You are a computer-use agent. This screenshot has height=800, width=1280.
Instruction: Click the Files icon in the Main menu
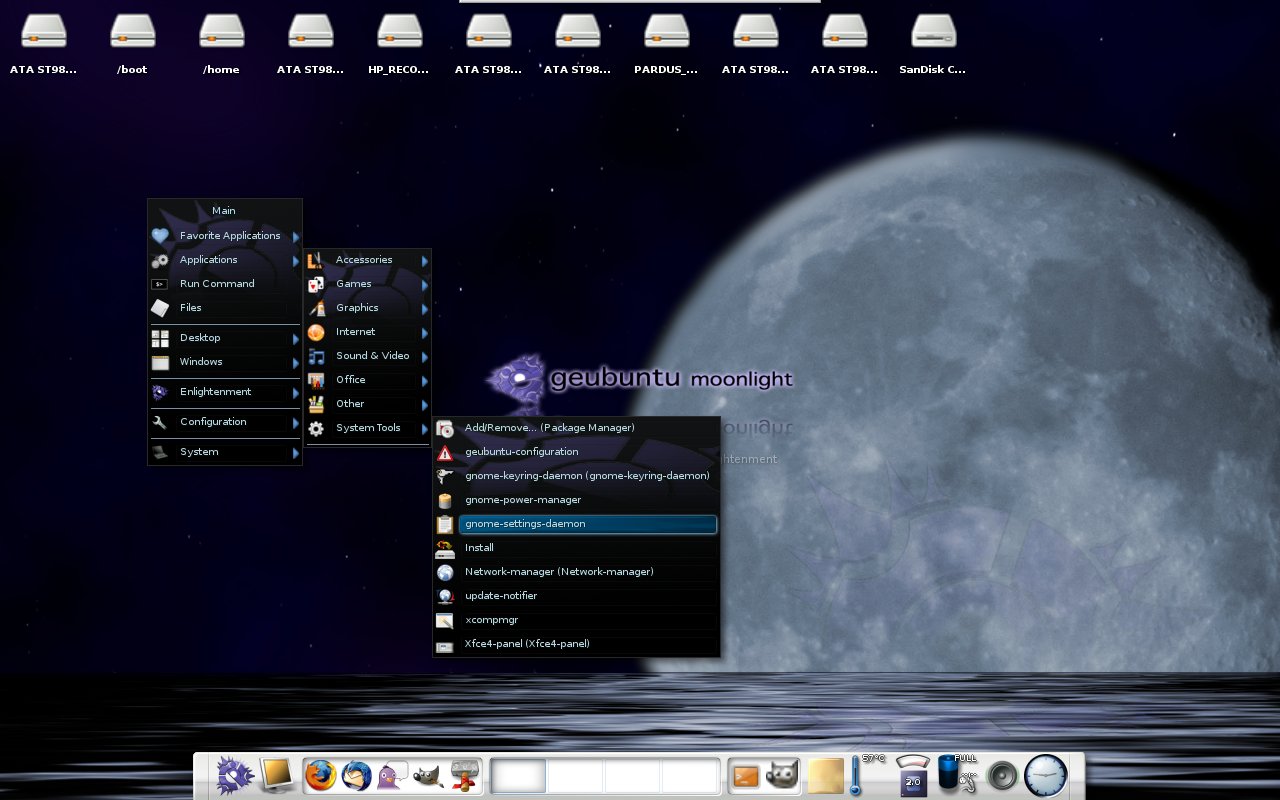click(x=160, y=308)
